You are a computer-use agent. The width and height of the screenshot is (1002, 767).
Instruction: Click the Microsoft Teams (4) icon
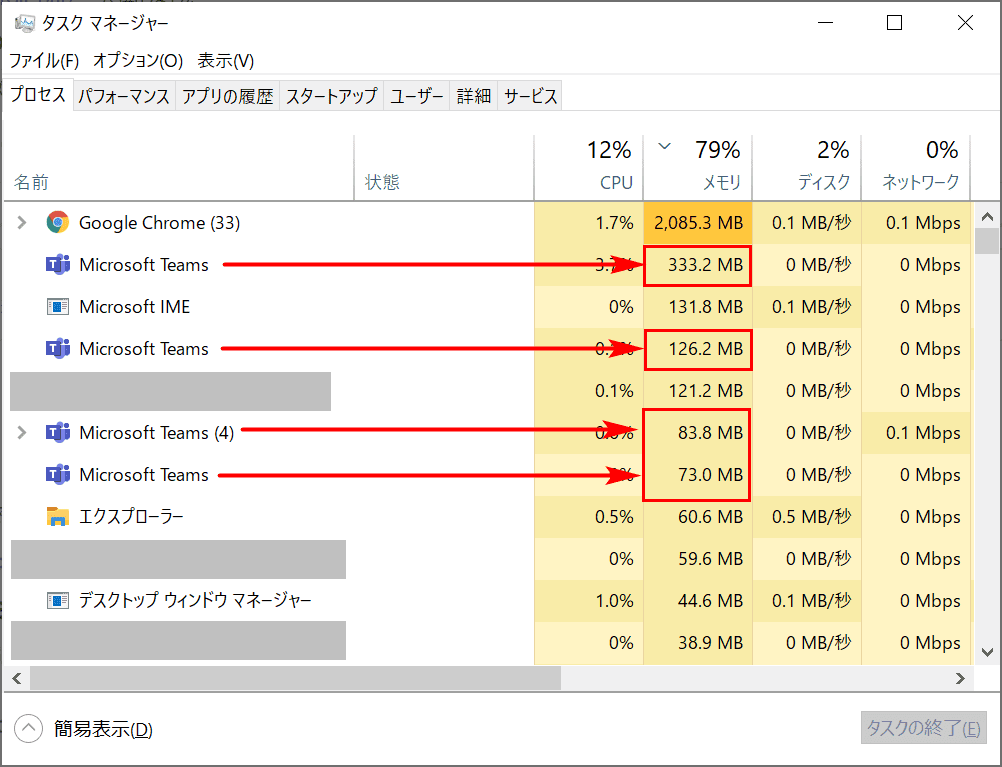coord(58,433)
